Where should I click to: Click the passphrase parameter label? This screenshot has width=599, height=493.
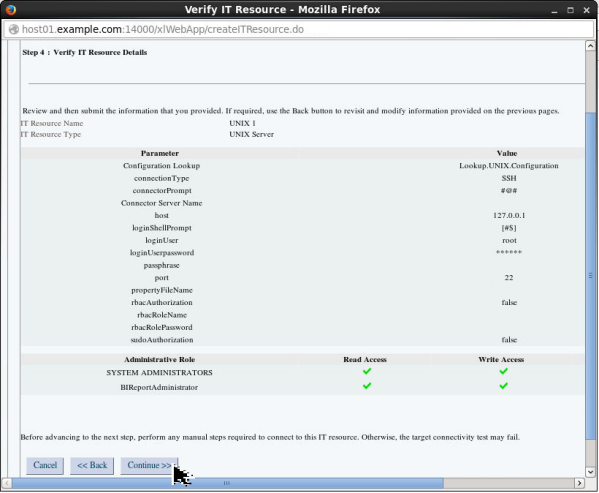(x=161, y=265)
